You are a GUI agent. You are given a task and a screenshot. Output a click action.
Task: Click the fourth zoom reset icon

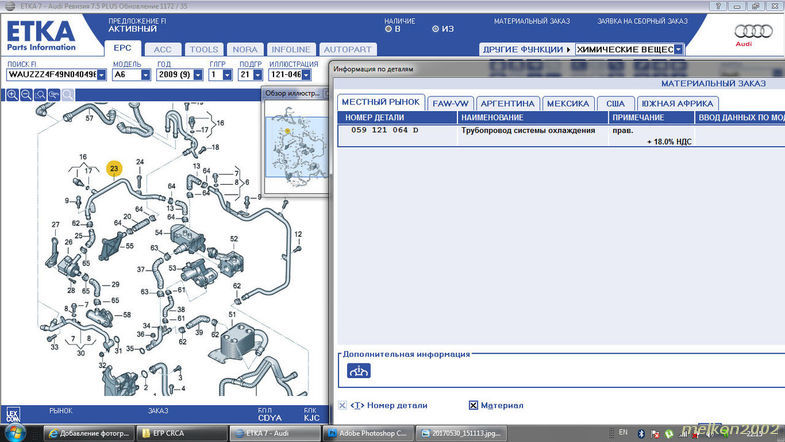coord(54,95)
